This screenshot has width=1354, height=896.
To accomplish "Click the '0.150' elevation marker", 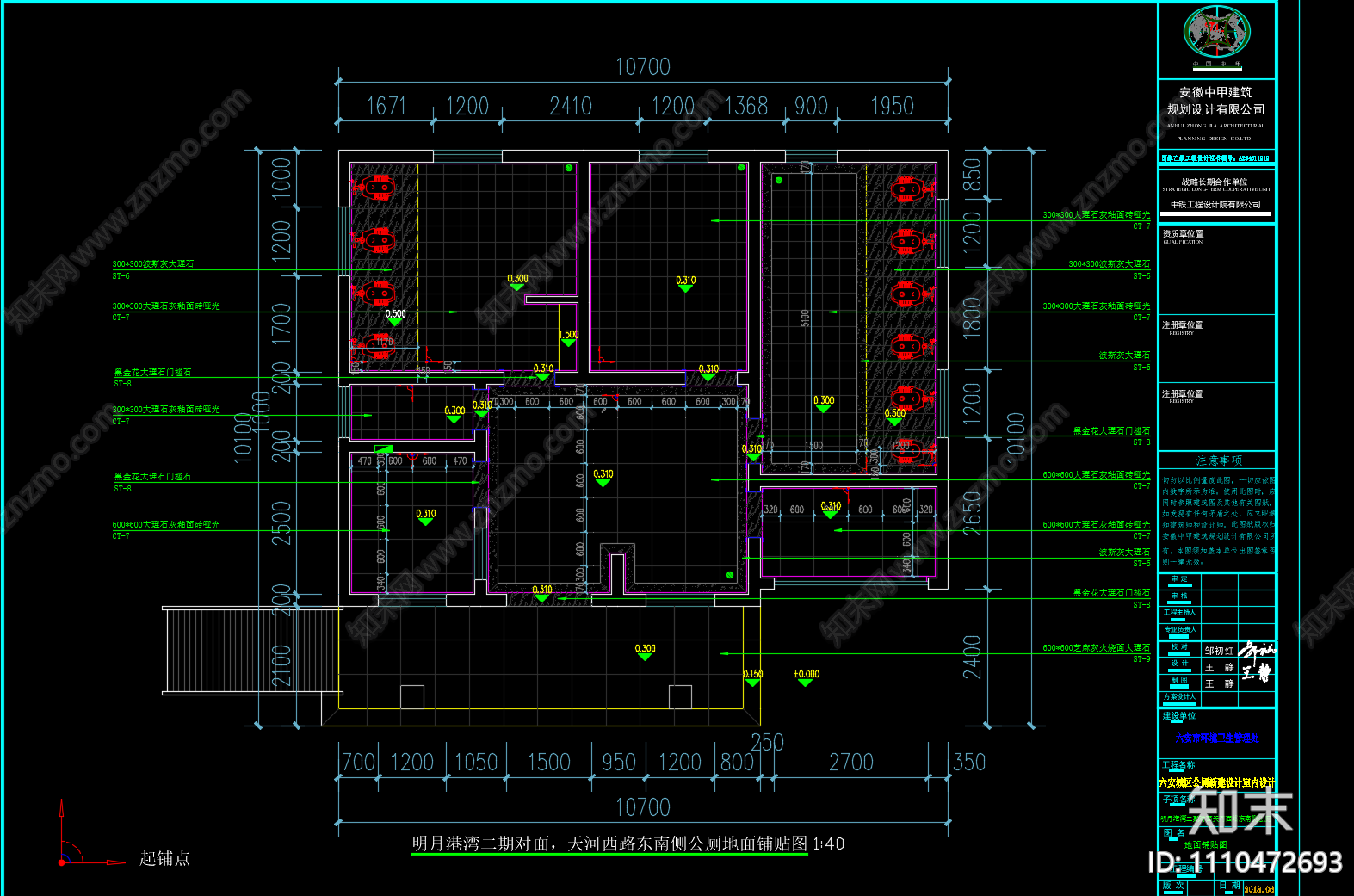I will [x=753, y=677].
